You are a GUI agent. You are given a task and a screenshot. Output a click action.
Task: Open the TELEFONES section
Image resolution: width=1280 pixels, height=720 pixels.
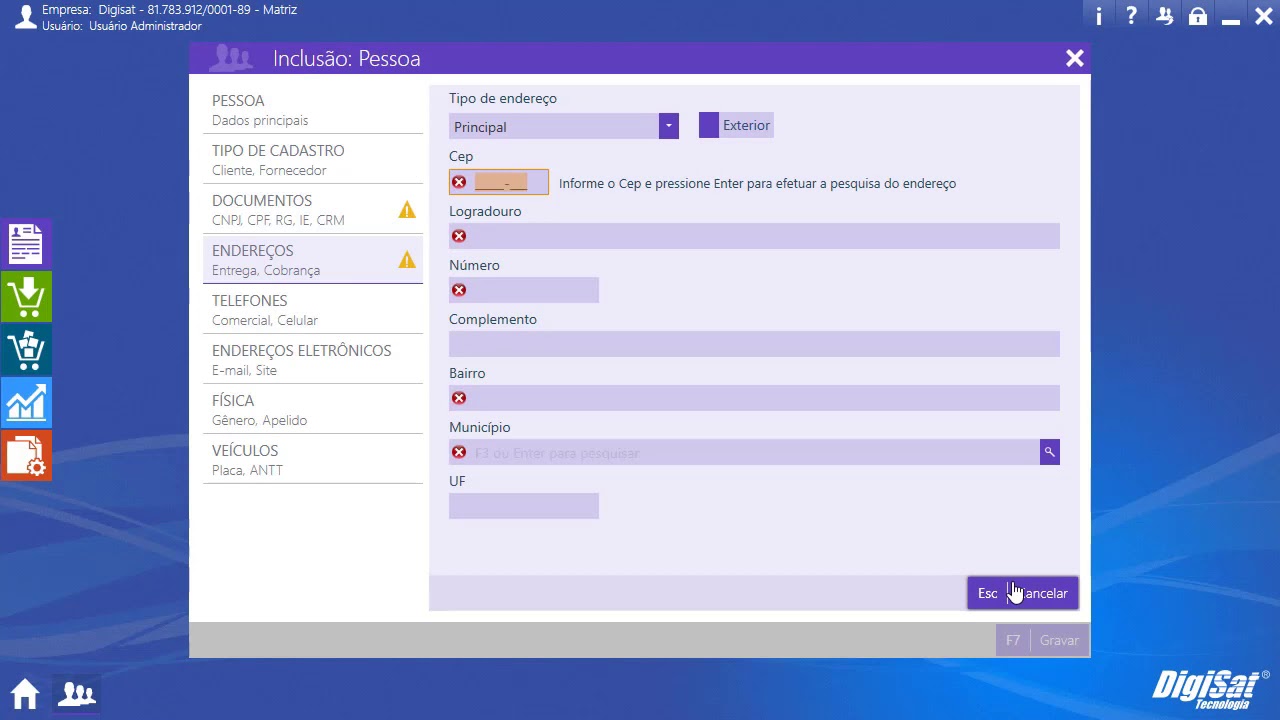(x=313, y=309)
